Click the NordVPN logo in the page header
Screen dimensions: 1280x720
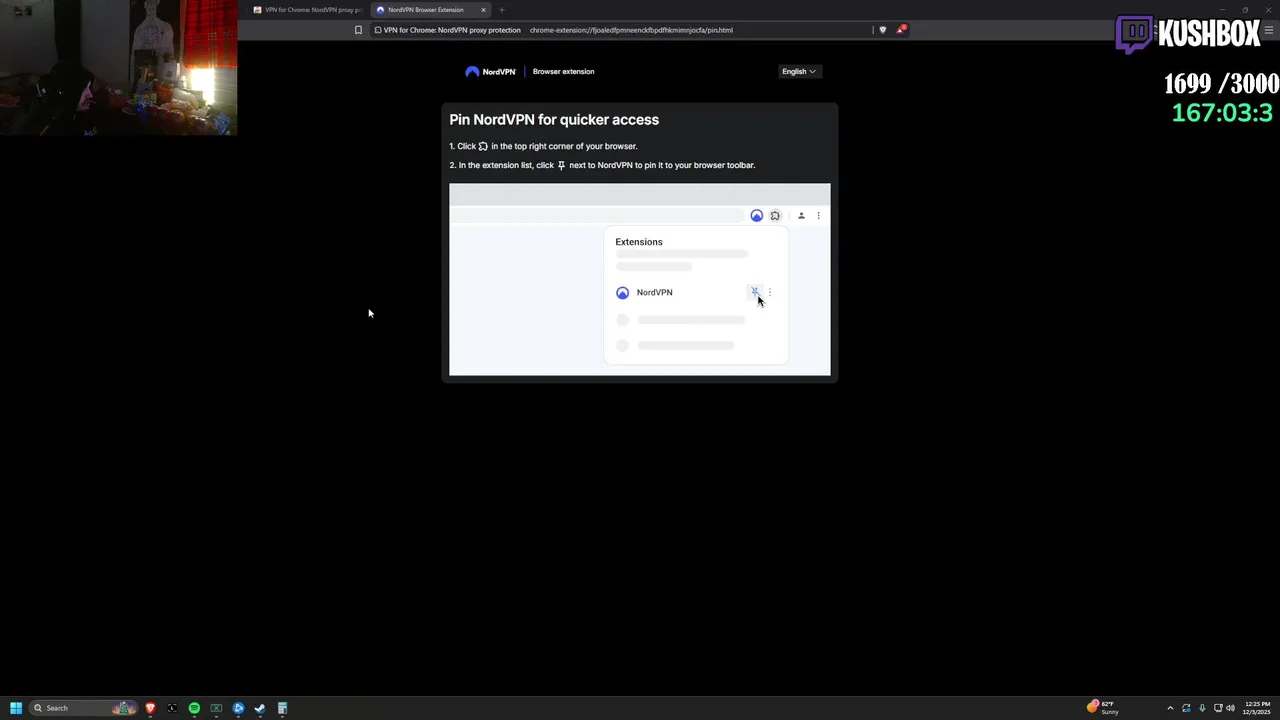pyautogui.click(x=490, y=72)
